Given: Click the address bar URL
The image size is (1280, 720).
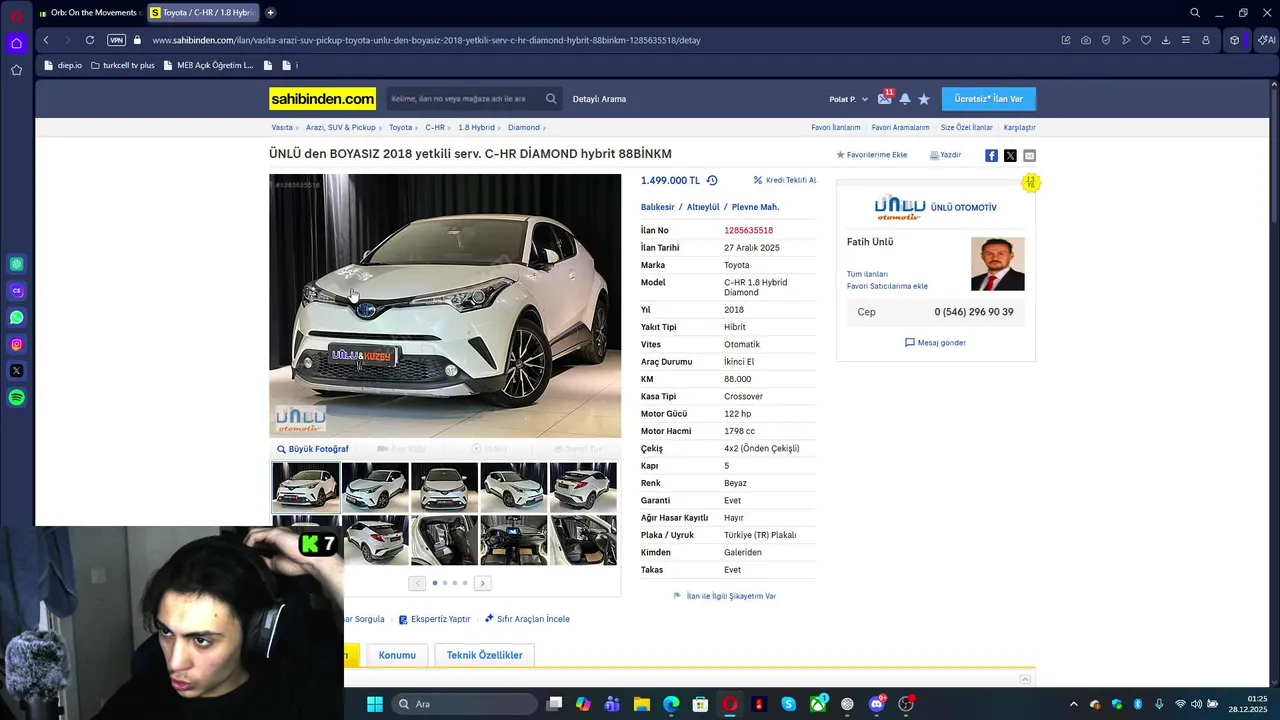Looking at the screenshot, I should [426, 40].
